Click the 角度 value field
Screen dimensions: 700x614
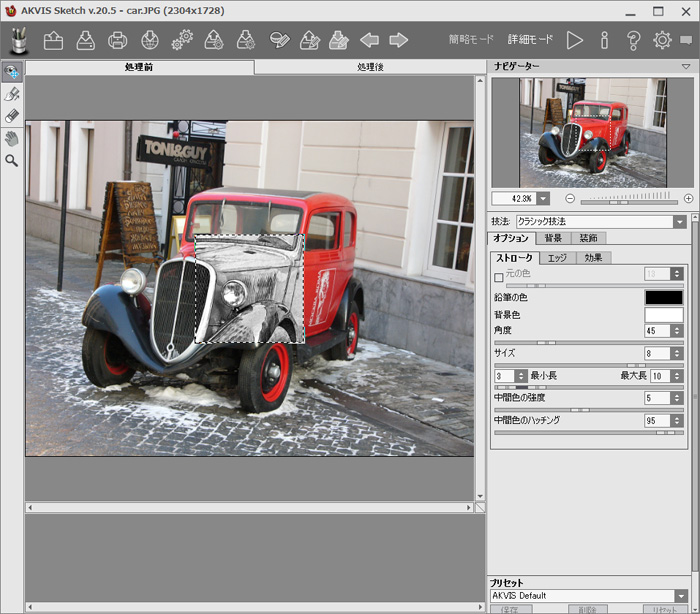tap(657, 331)
